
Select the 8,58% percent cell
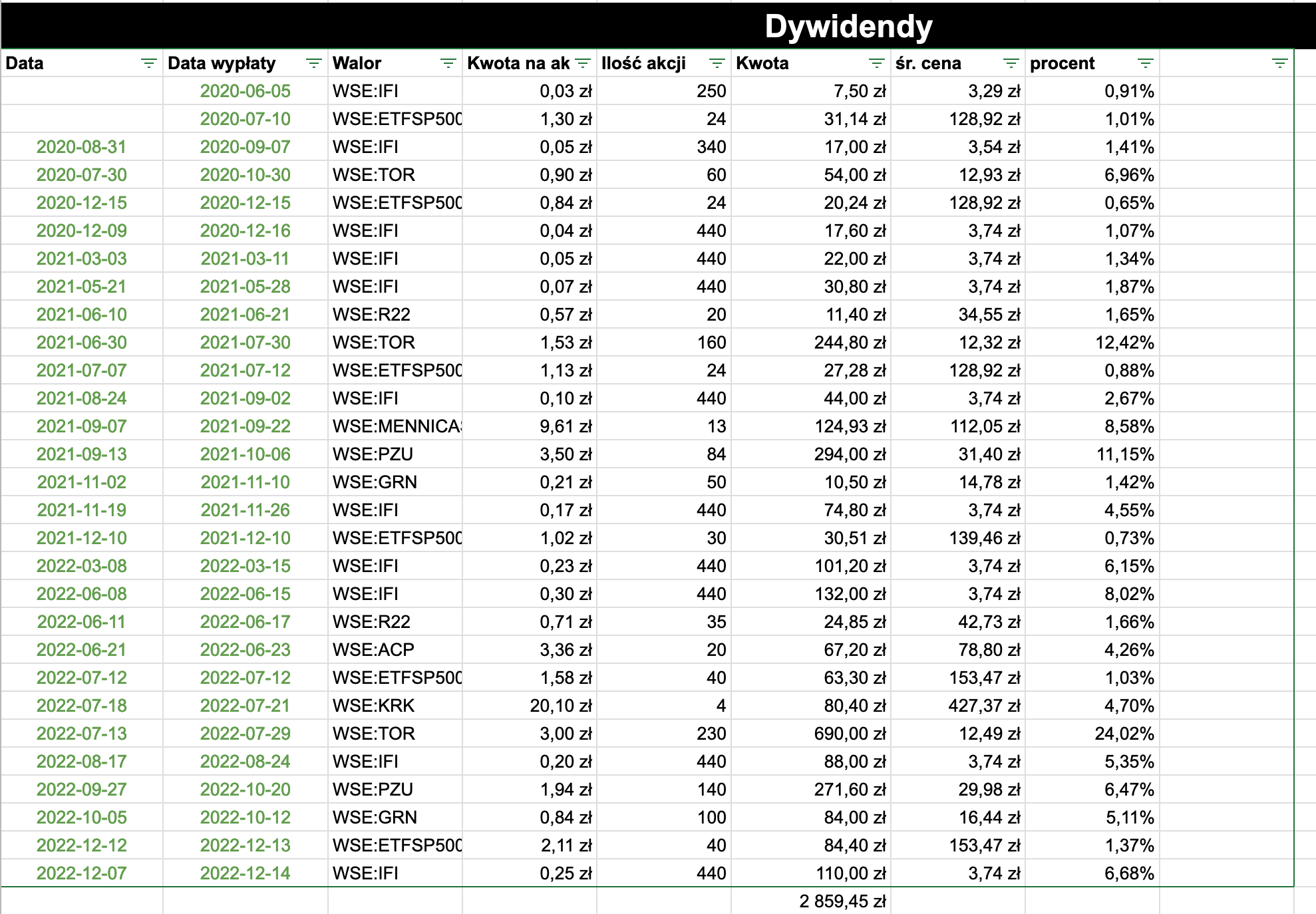click(1092, 426)
